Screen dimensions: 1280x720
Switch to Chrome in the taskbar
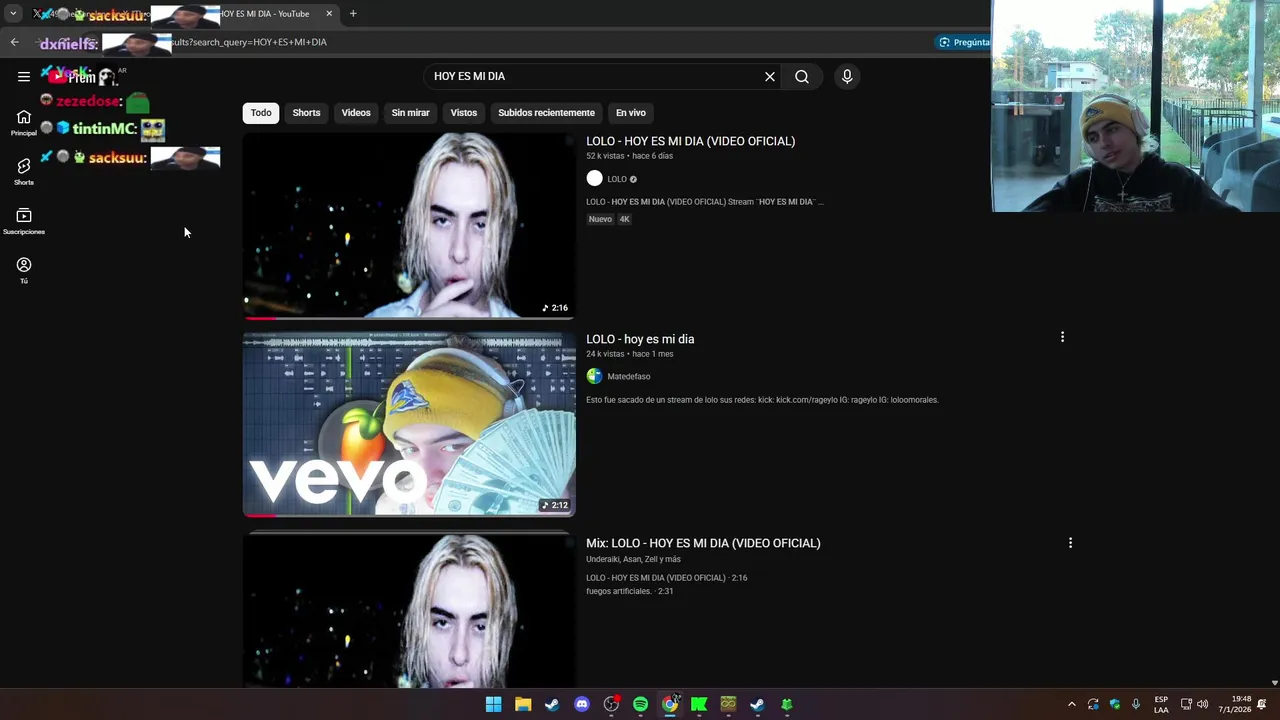[669, 705]
